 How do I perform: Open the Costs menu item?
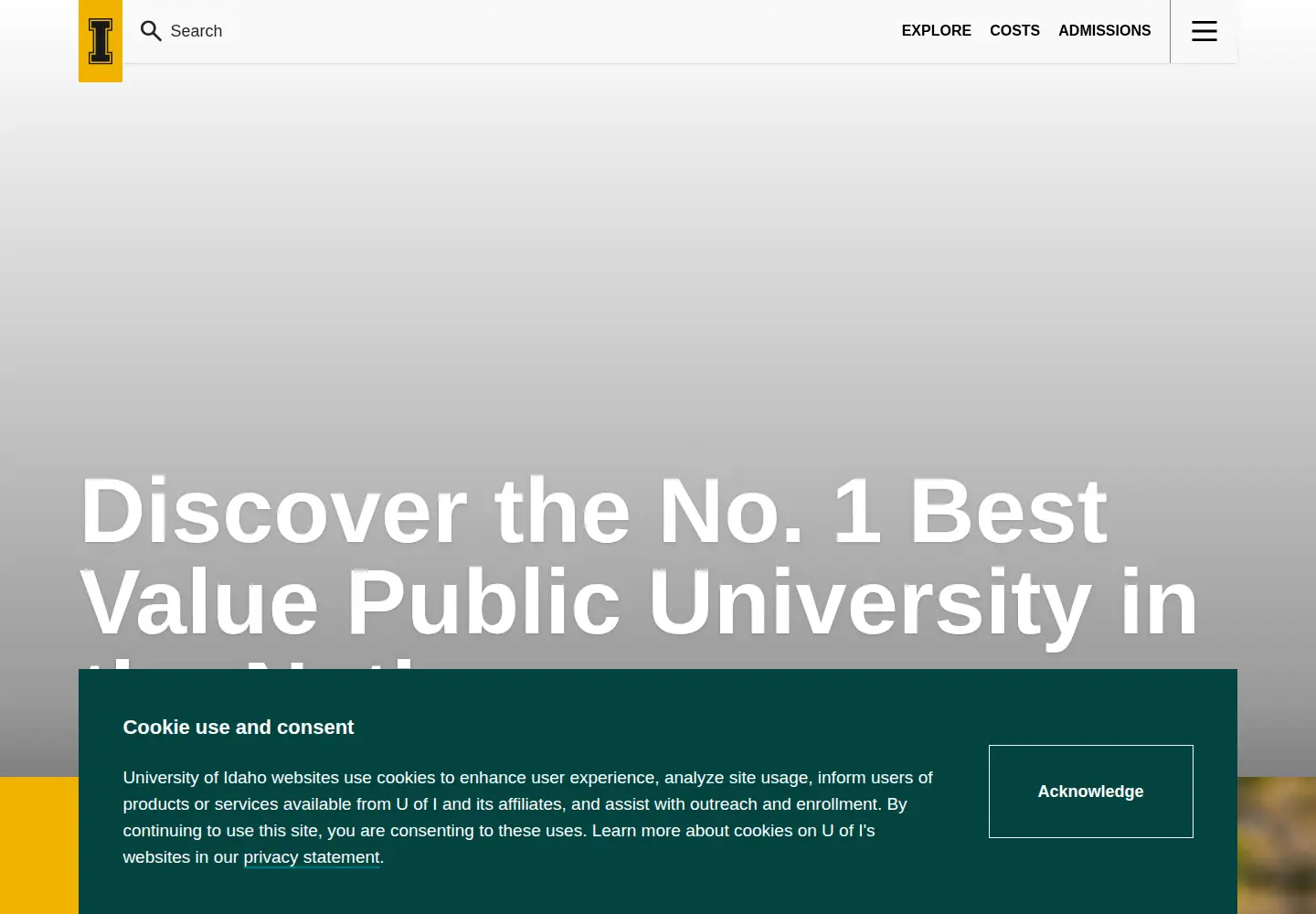tap(1014, 31)
